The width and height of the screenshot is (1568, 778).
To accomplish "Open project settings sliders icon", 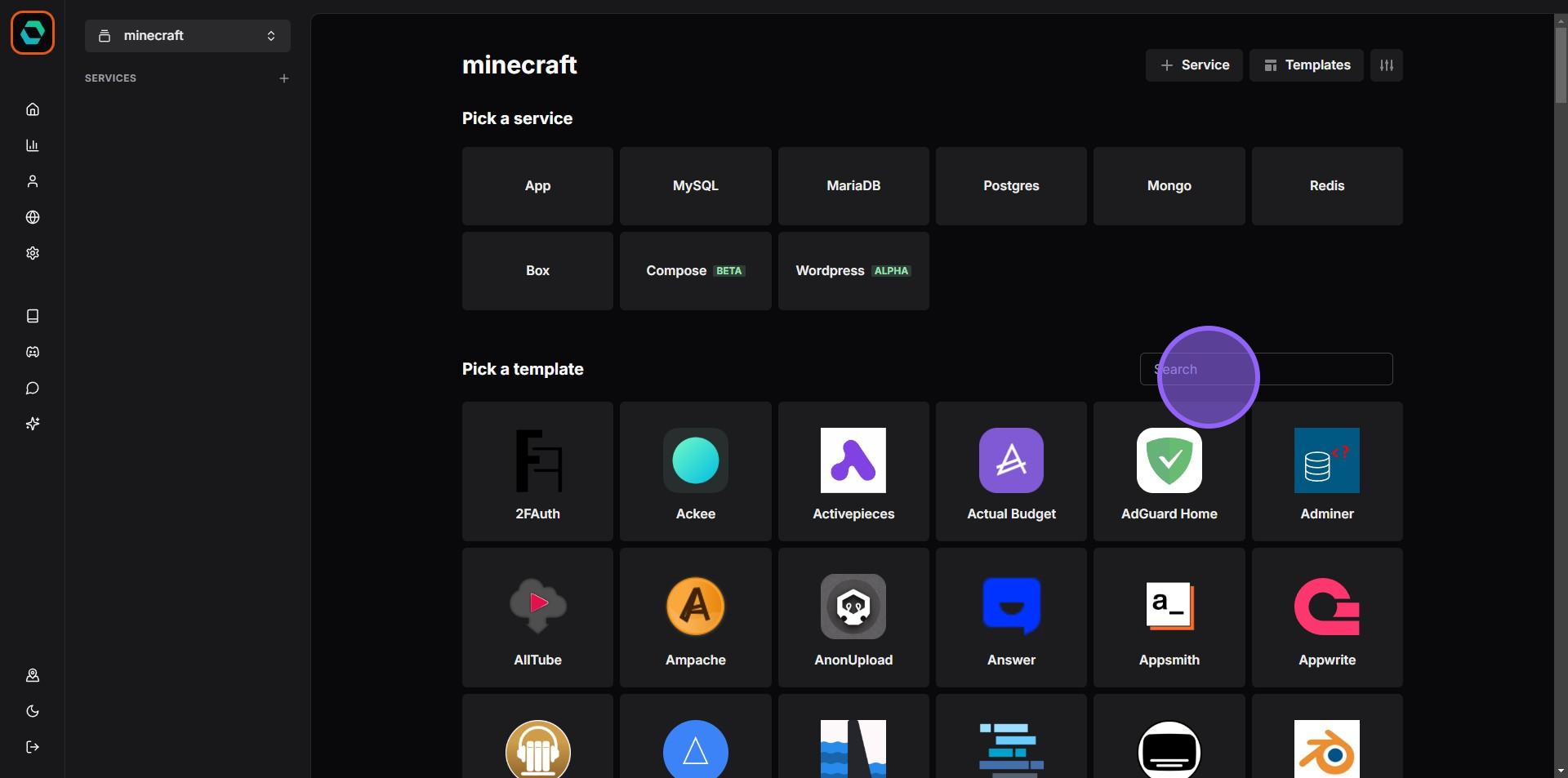I will coord(1387,65).
